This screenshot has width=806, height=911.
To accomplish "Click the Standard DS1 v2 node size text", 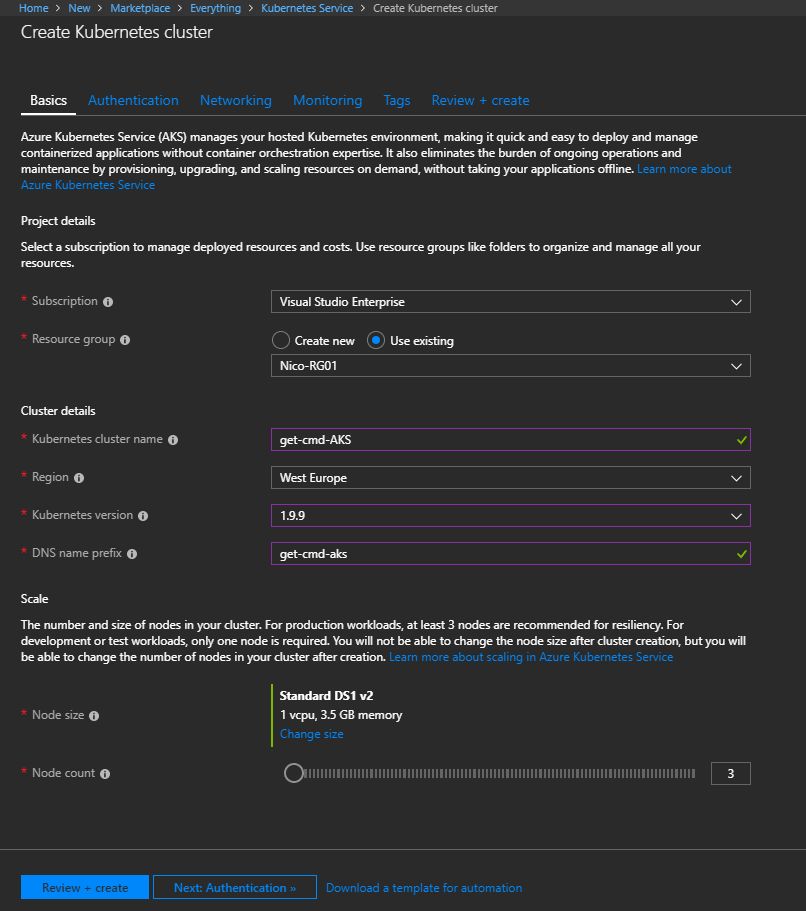I will [x=326, y=695].
